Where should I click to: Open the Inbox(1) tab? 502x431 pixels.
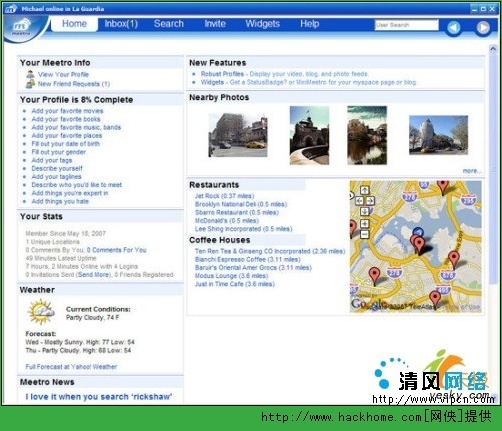(121, 24)
